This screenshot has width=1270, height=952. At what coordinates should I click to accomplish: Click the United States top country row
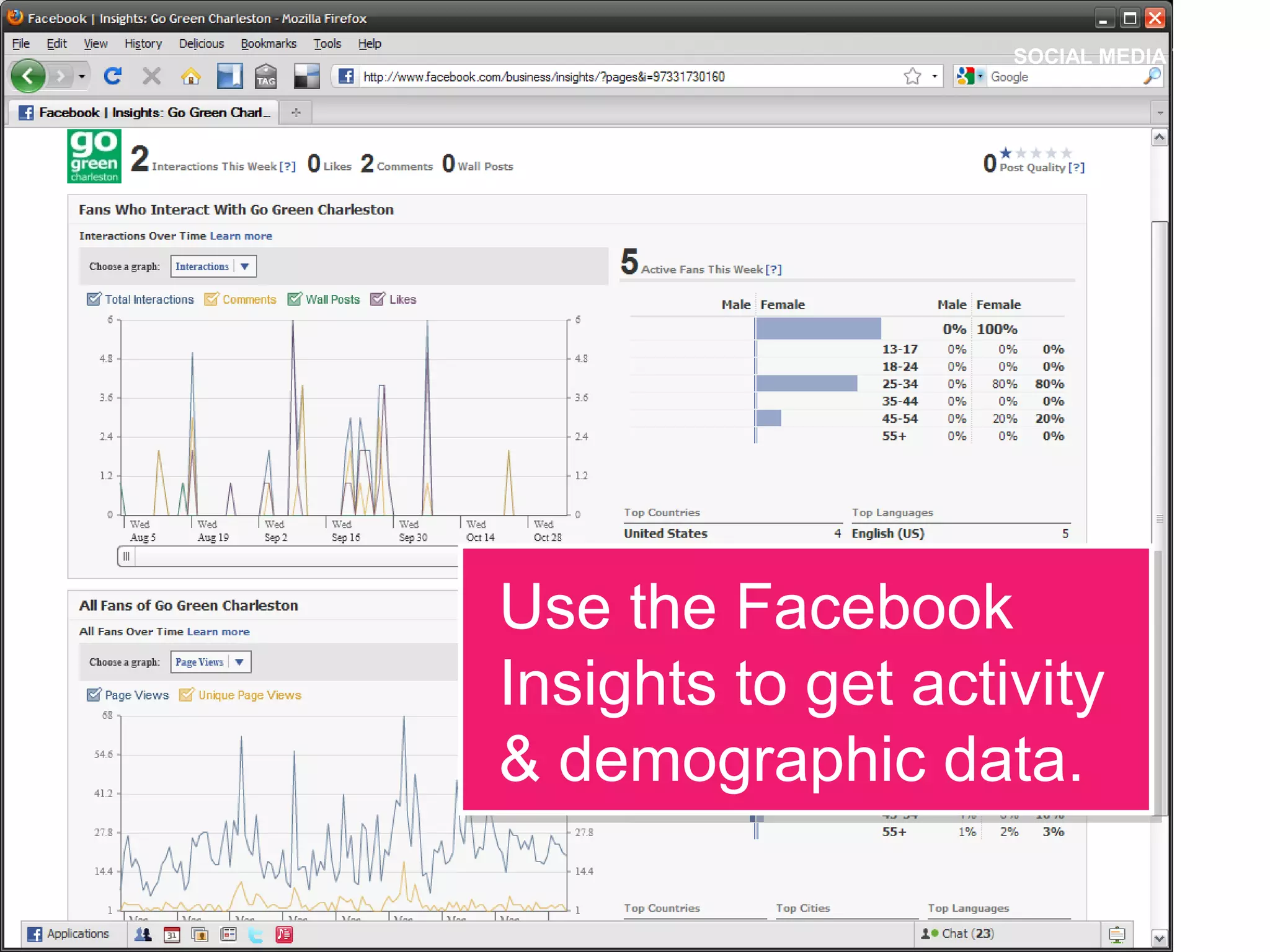pos(732,534)
